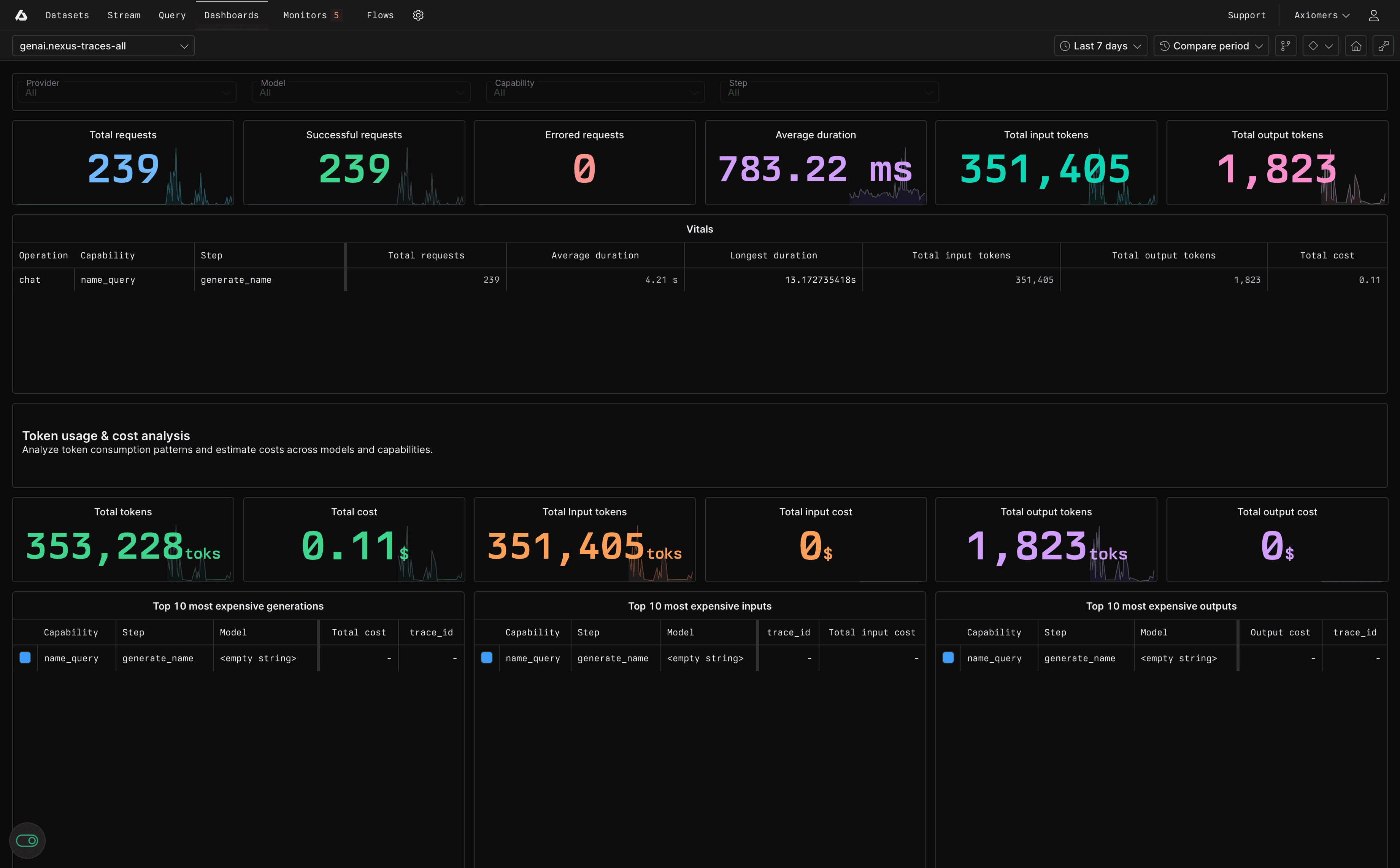Open the diamond annotations menu
Image resolution: width=1400 pixels, height=868 pixels.
[1320, 46]
